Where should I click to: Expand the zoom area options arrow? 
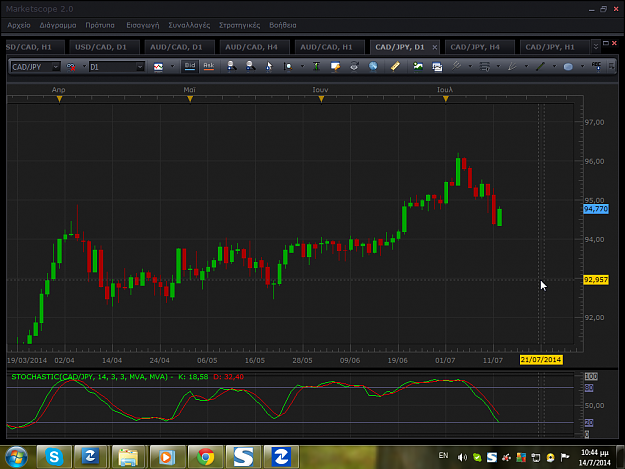tap(302, 66)
